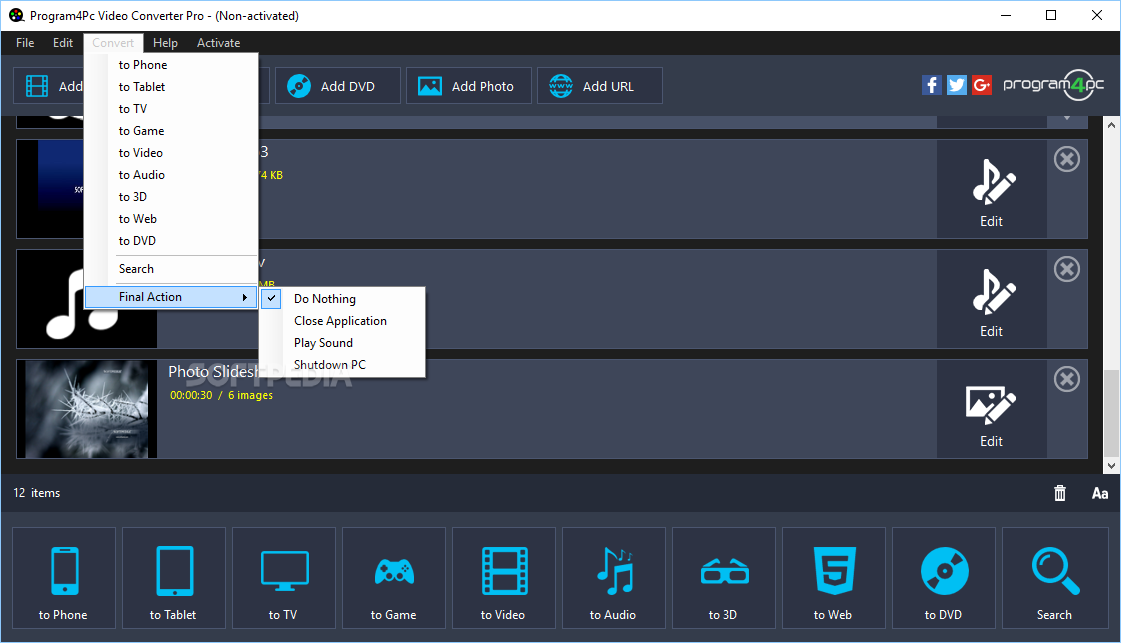Click the music note thumbnail
Image resolution: width=1121 pixels, height=643 pixels.
pyautogui.click(x=87, y=299)
